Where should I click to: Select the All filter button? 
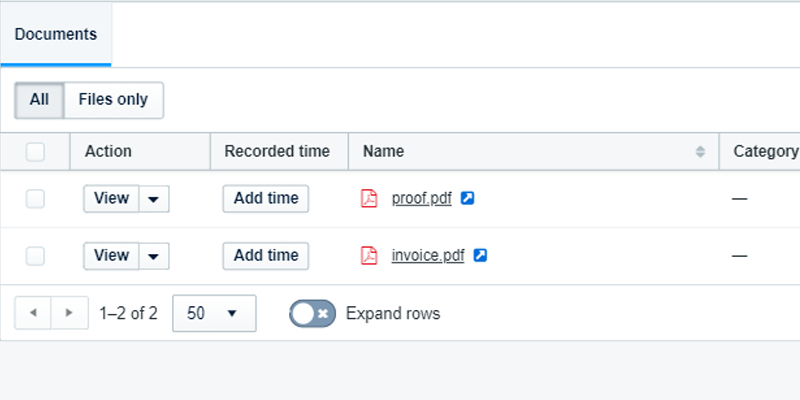pos(39,100)
